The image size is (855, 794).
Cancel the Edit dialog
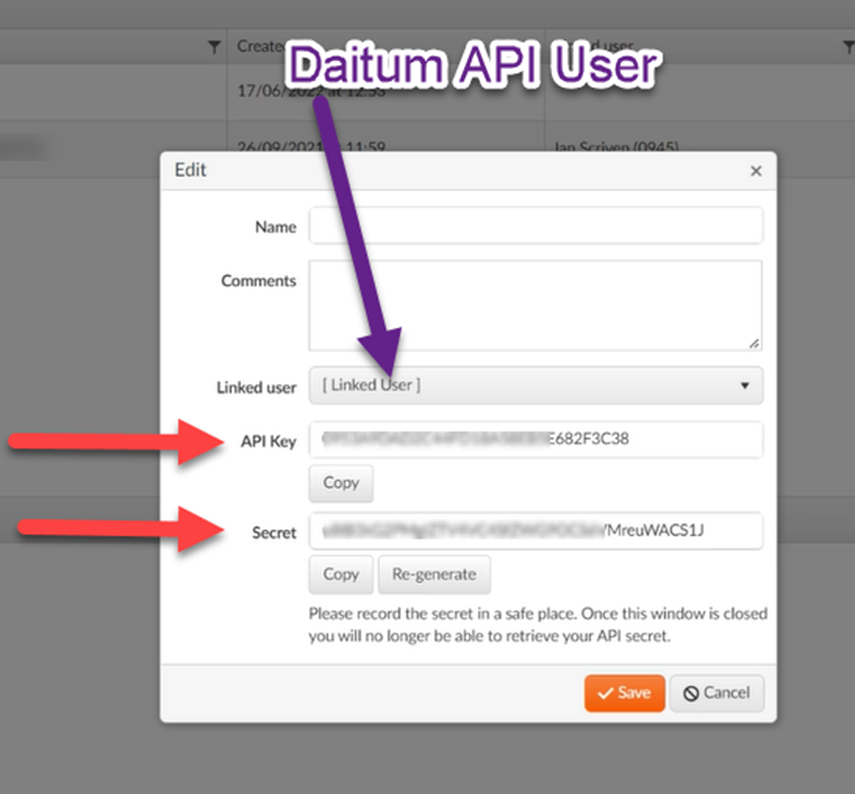pos(716,693)
